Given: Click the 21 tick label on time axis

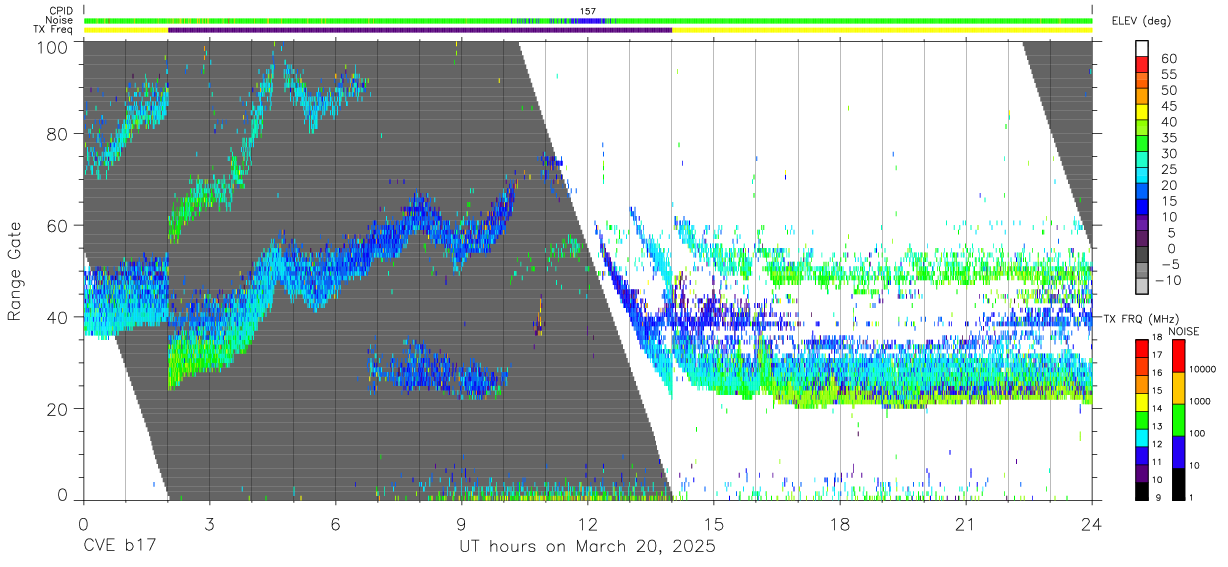Looking at the screenshot, I should (x=966, y=525).
